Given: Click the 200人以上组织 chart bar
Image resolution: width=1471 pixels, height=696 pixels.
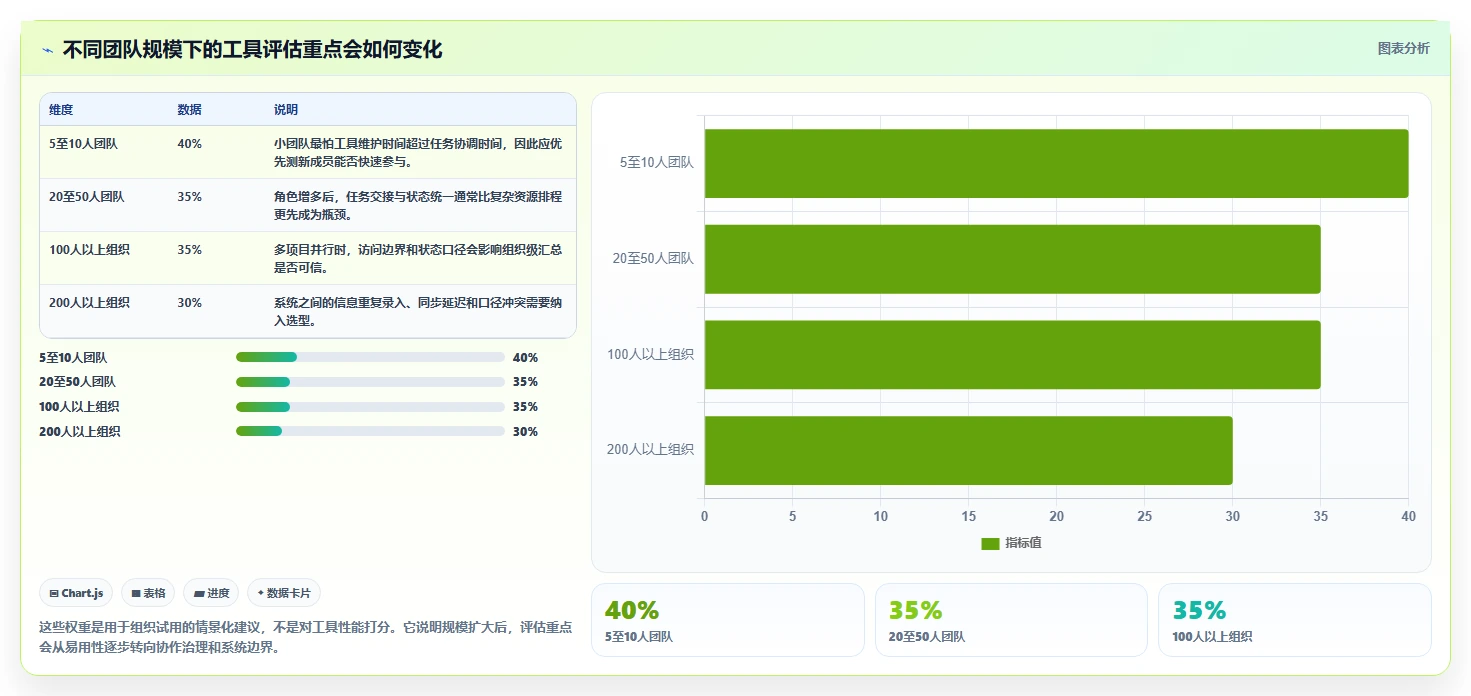Looking at the screenshot, I should pos(968,451).
